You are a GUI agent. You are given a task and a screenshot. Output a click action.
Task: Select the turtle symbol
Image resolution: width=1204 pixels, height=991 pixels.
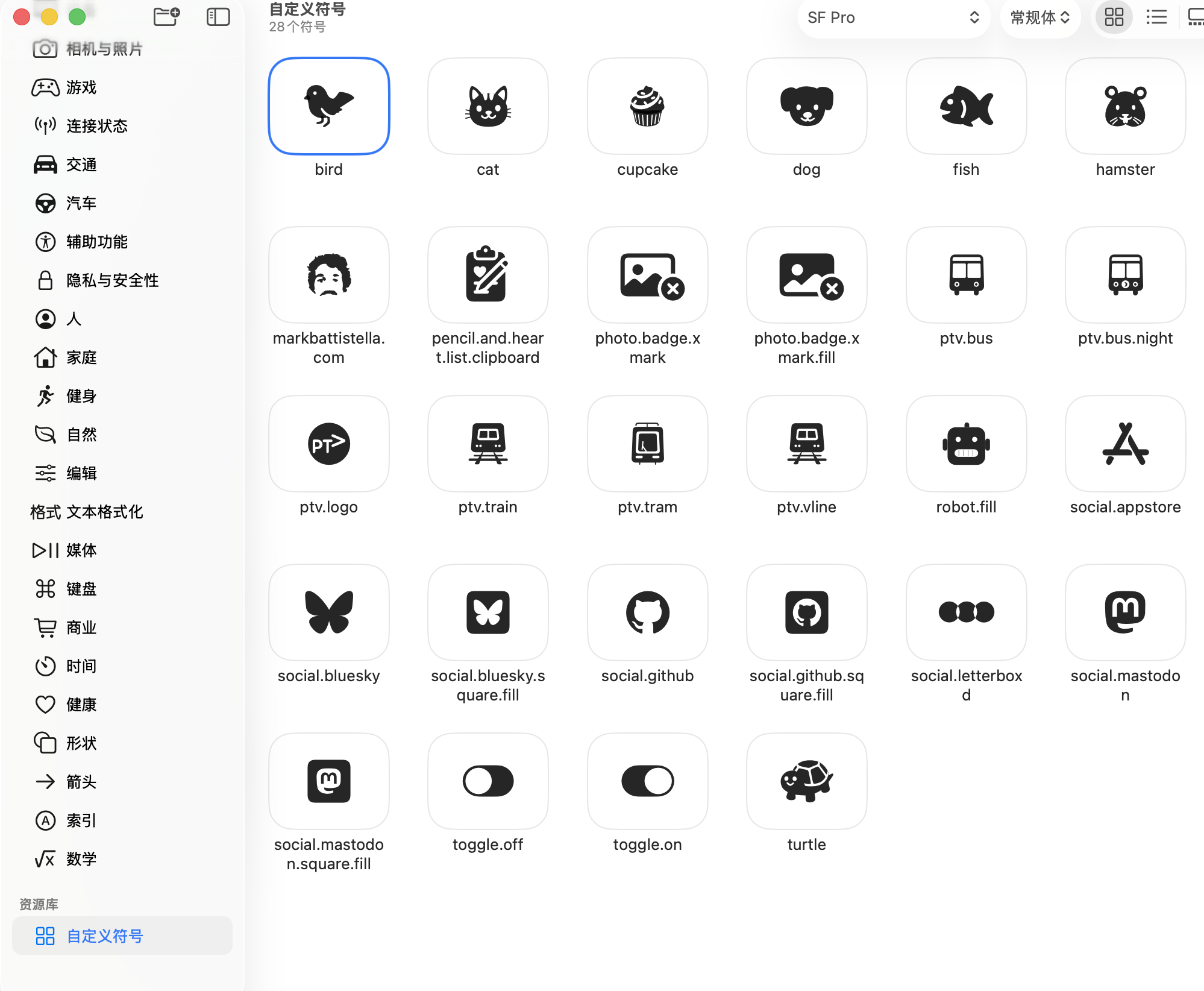(806, 781)
